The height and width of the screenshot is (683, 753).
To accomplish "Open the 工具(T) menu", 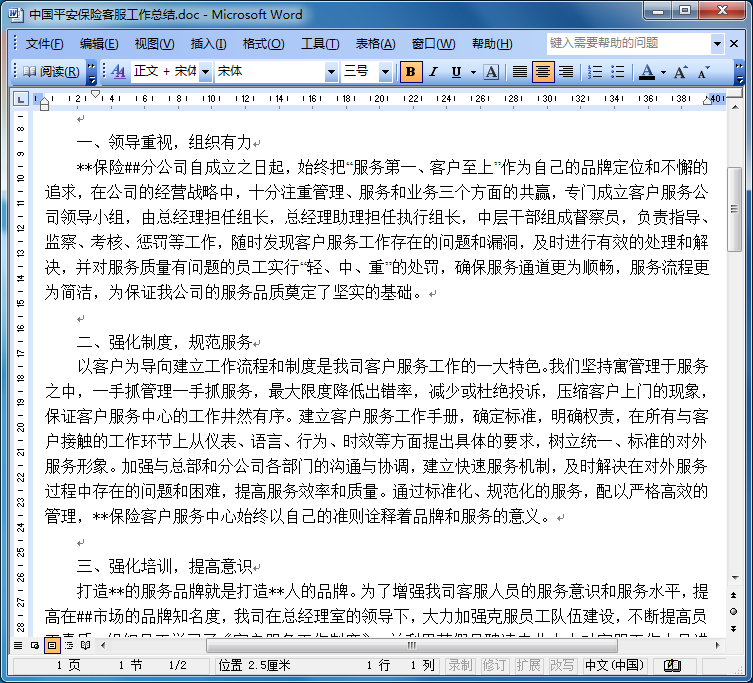I will 320,44.
